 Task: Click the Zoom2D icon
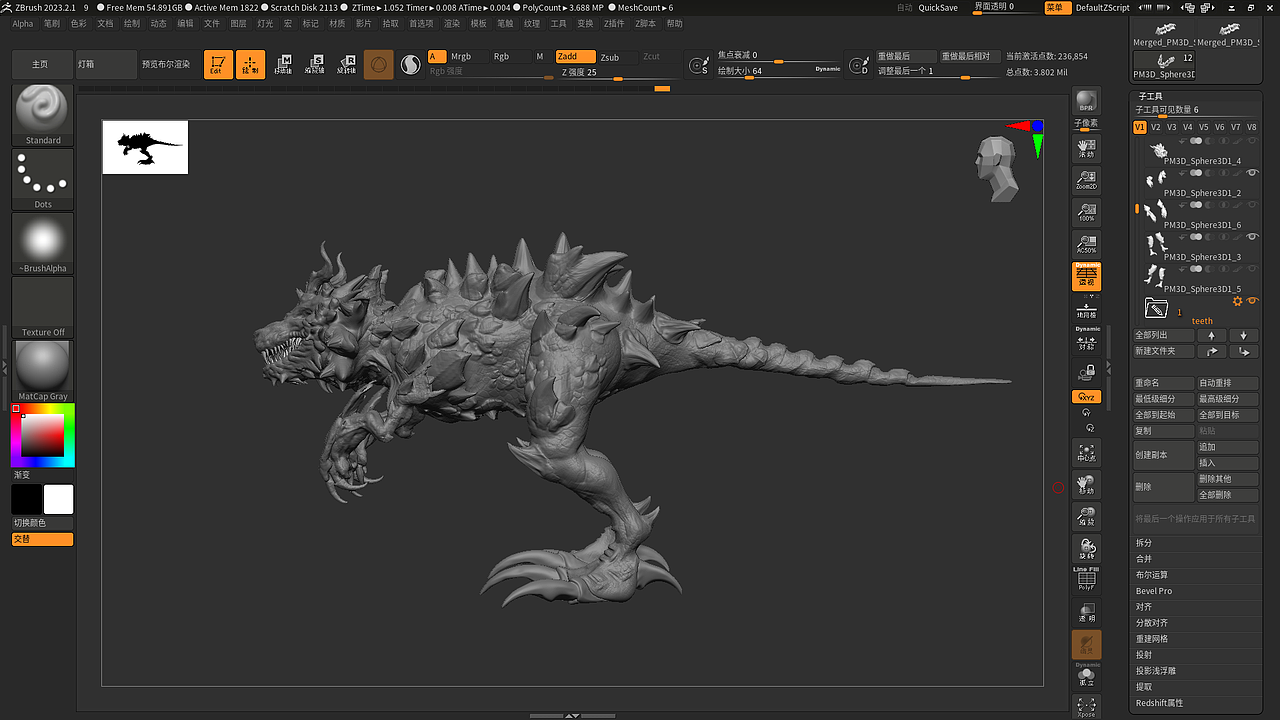tap(1086, 180)
